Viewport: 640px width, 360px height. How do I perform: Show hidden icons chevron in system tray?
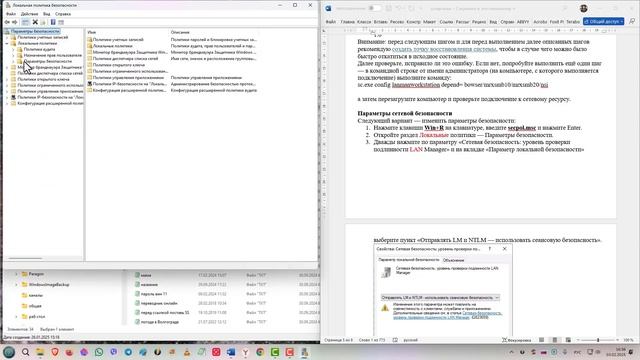[511, 352]
